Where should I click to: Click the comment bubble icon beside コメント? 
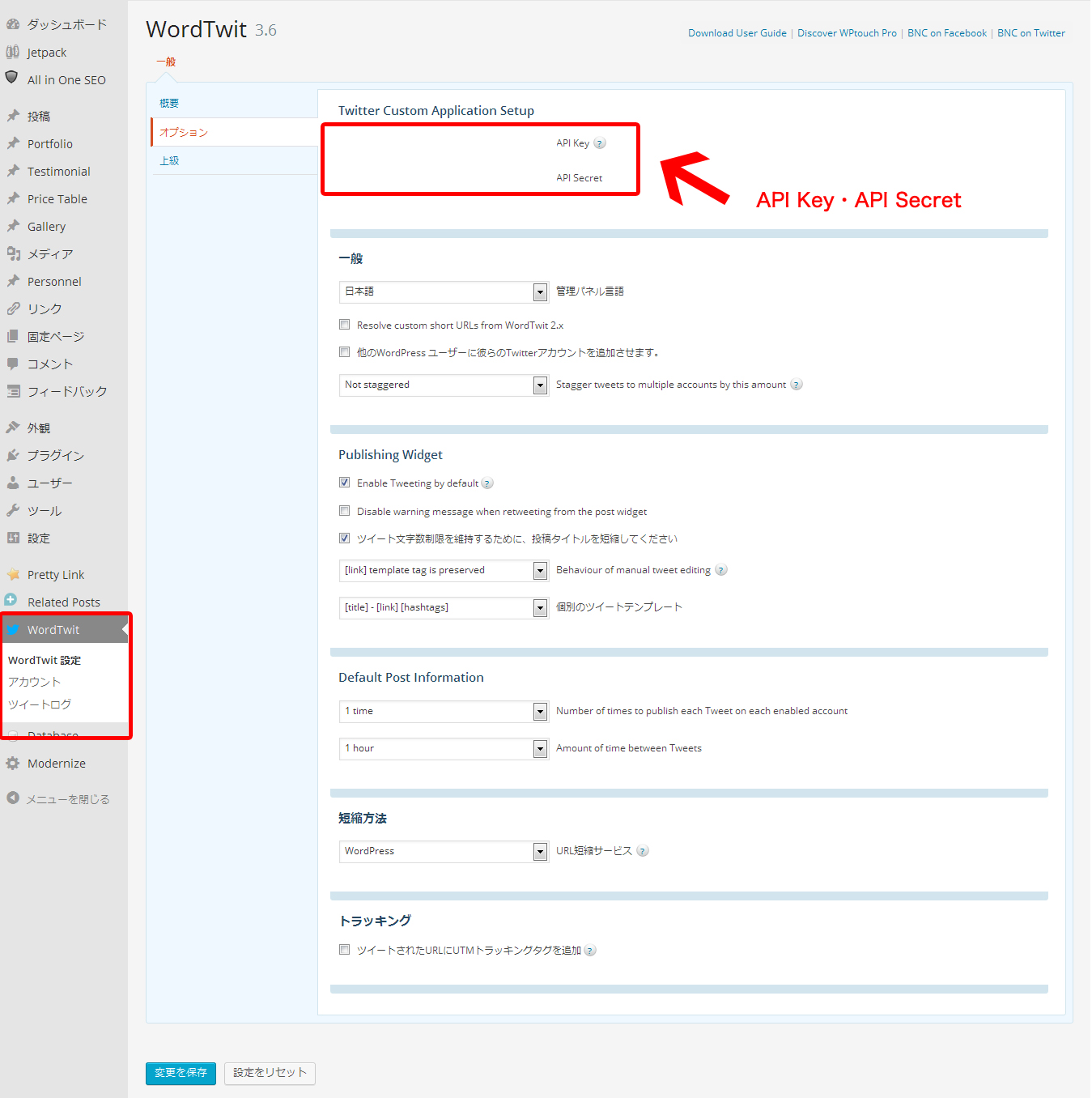(x=13, y=364)
